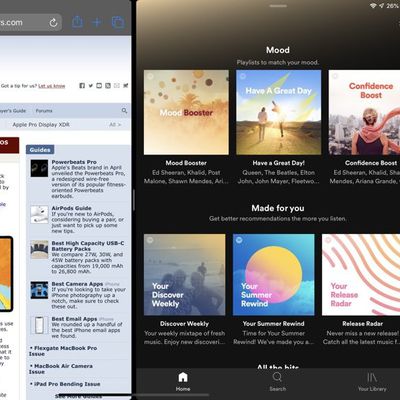This screenshot has width=400, height=400.
Task: Click the "Your Summer Rewind" title text
Action: pos(274,324)
